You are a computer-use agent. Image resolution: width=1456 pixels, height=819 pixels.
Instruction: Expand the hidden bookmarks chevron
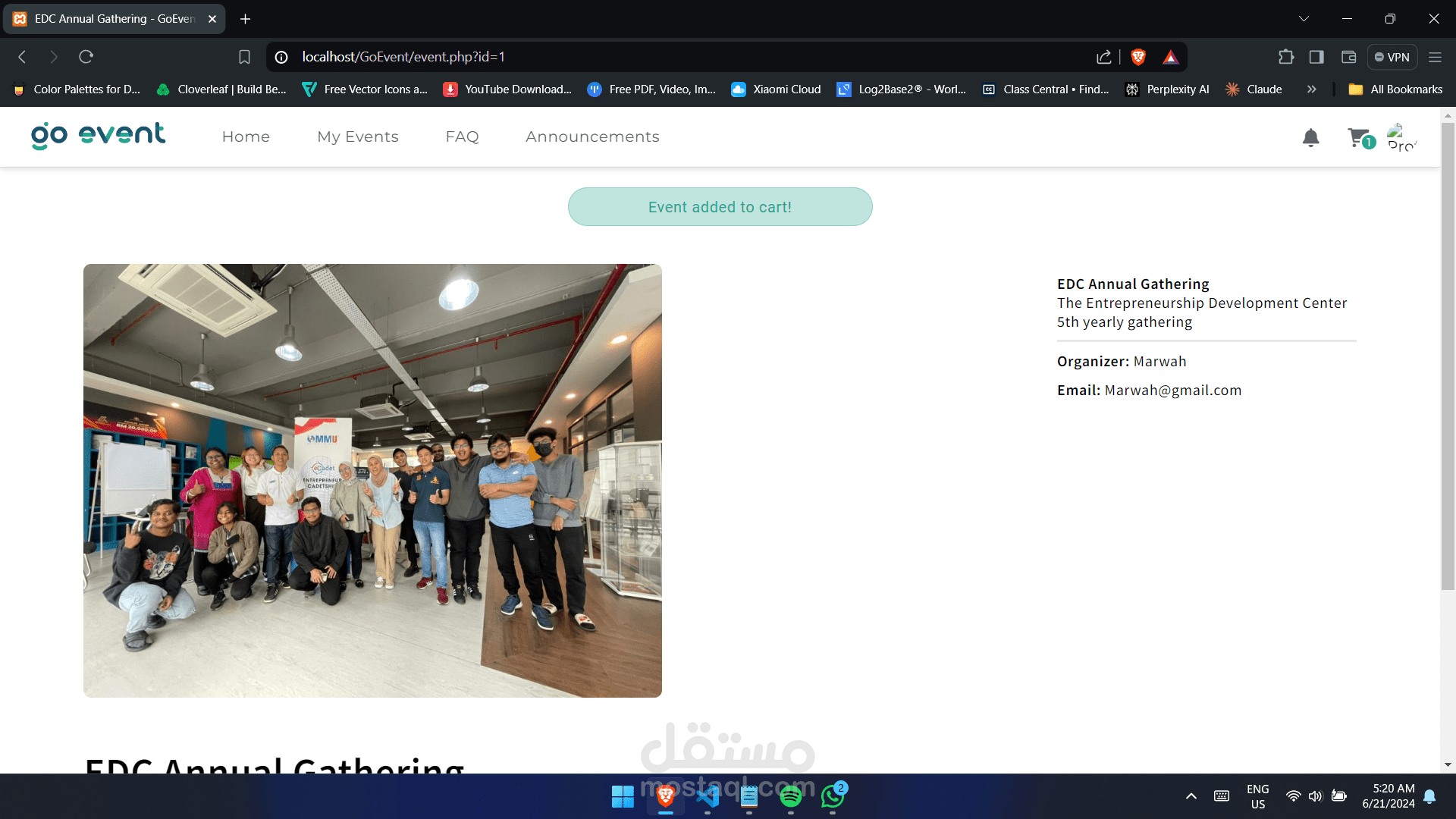coord(1311,89)
